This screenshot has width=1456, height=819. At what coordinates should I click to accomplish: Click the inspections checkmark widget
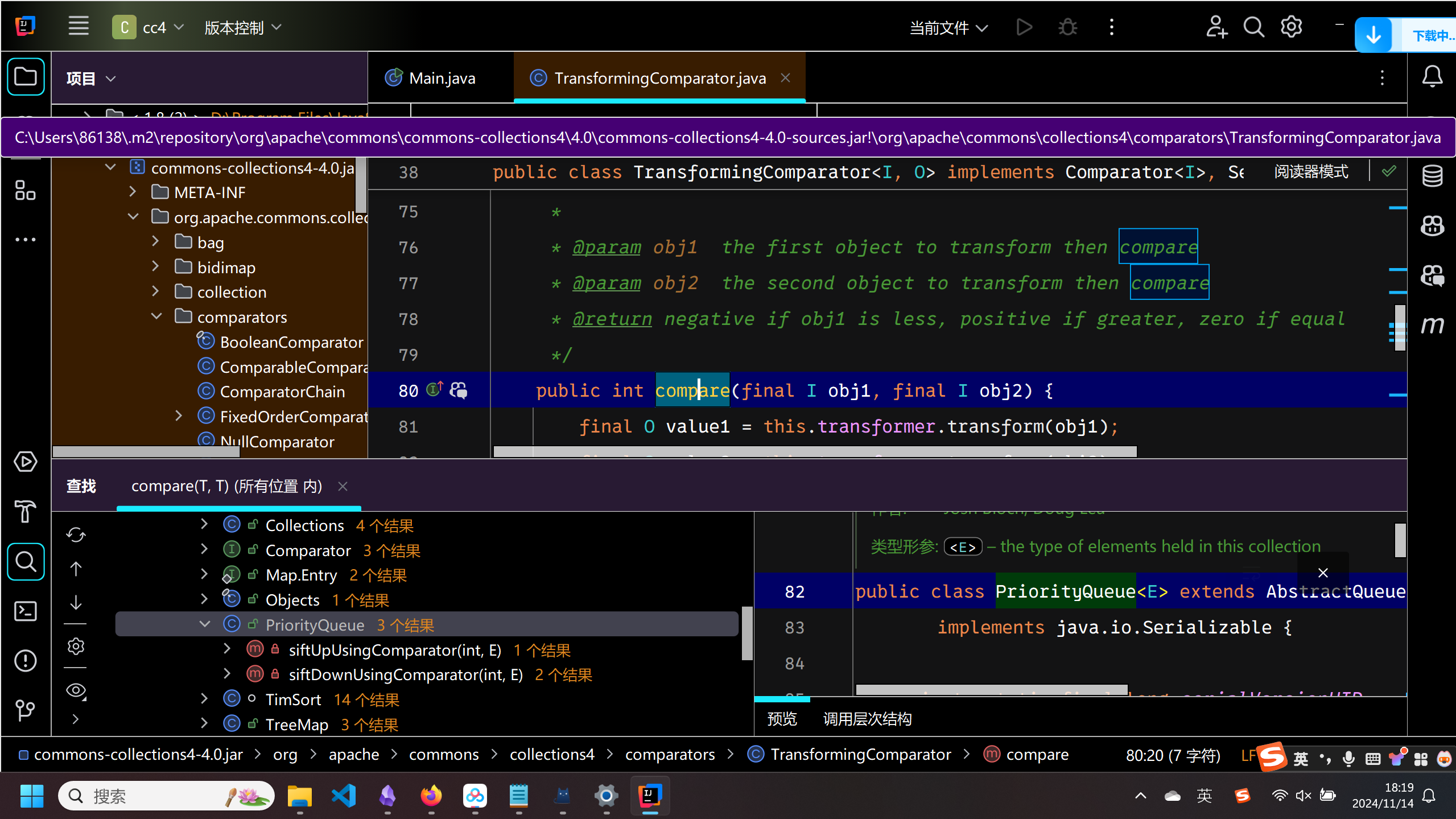point(1389,171)
